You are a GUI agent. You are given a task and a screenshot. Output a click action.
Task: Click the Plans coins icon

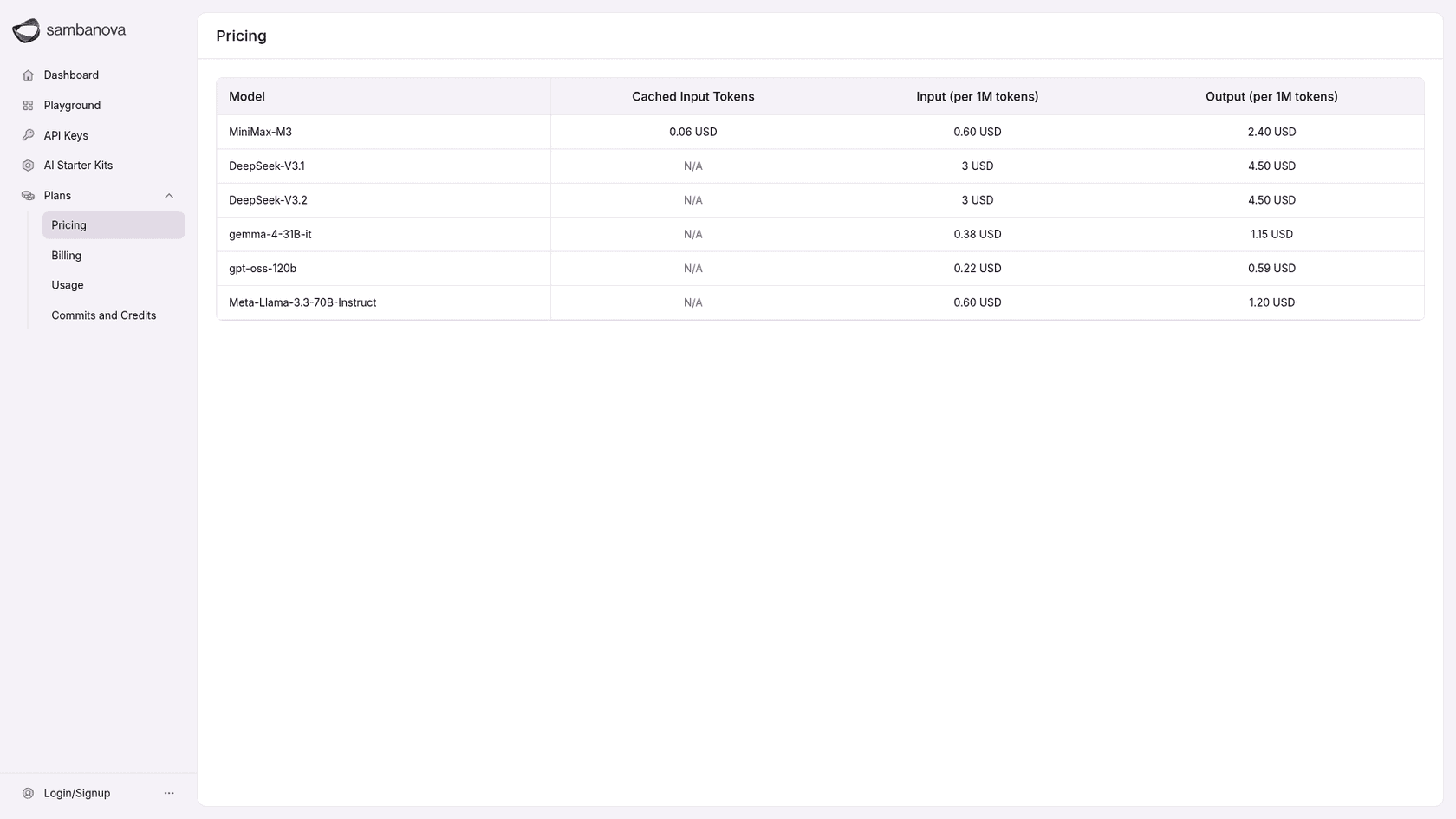pyautogui.click(x=28, y=196)
